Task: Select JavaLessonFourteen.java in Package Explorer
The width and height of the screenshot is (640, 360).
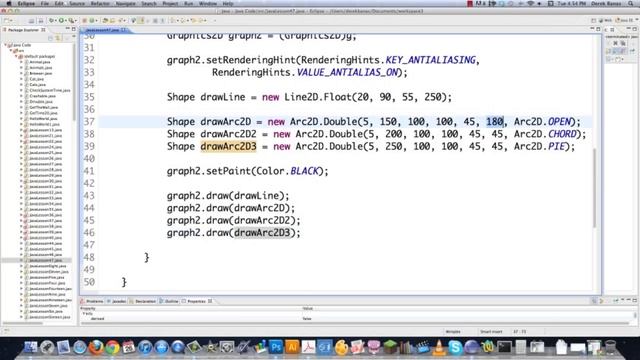Action: (50, 289)
